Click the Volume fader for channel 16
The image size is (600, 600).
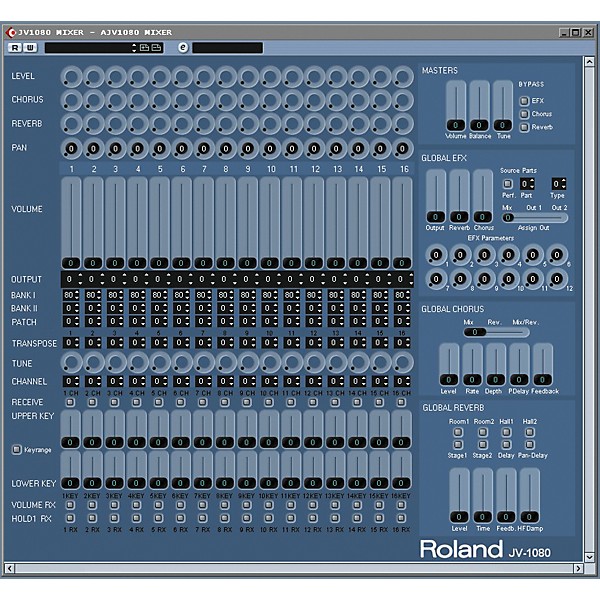click(x=402, y=223)
